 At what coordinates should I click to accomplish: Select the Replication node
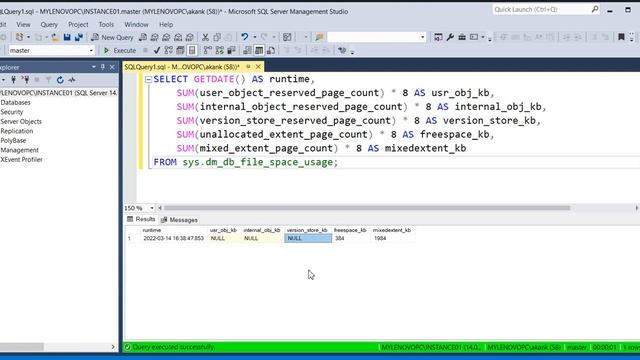tap(17, 131)
